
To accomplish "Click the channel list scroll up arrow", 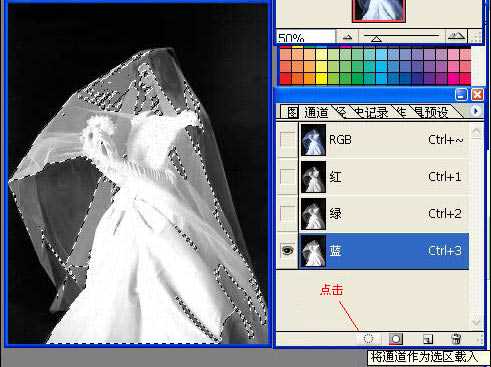I will pyautogui.click(x=476, y=133).
